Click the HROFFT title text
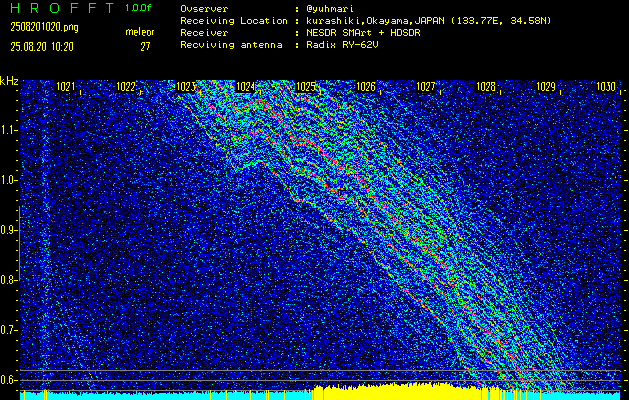629x400 pixels. (x=62, y=8)
